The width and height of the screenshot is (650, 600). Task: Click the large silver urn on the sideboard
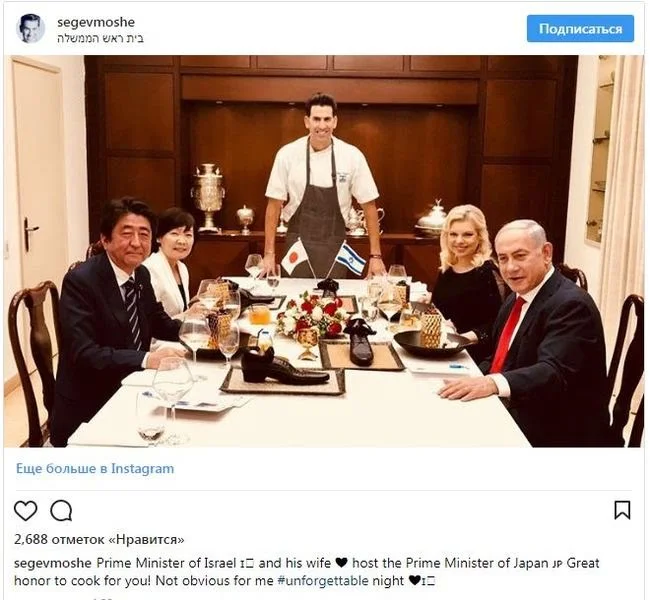(x=208, y=197)
